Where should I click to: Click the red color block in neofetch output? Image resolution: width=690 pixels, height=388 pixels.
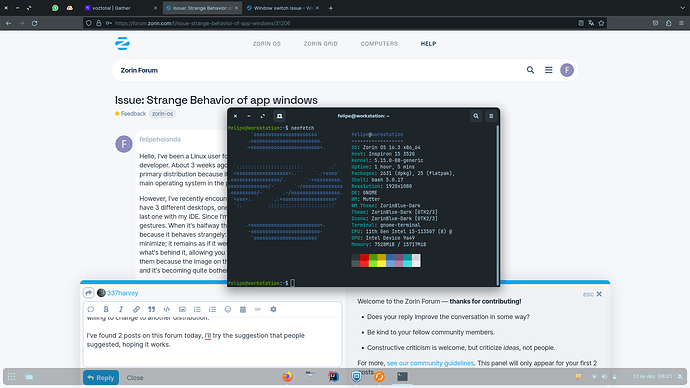point(364,260)
